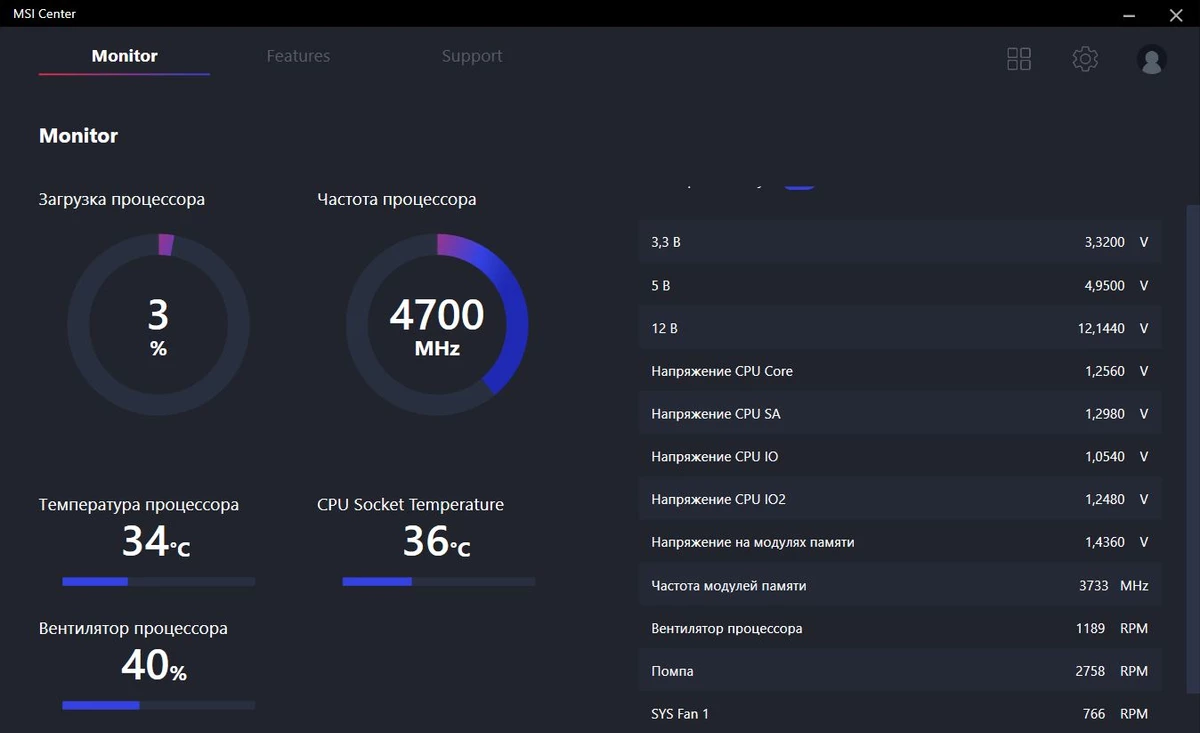The image size is (1200, 733).
Task: Select the 5 В voltage row
Action: point(900,285)
